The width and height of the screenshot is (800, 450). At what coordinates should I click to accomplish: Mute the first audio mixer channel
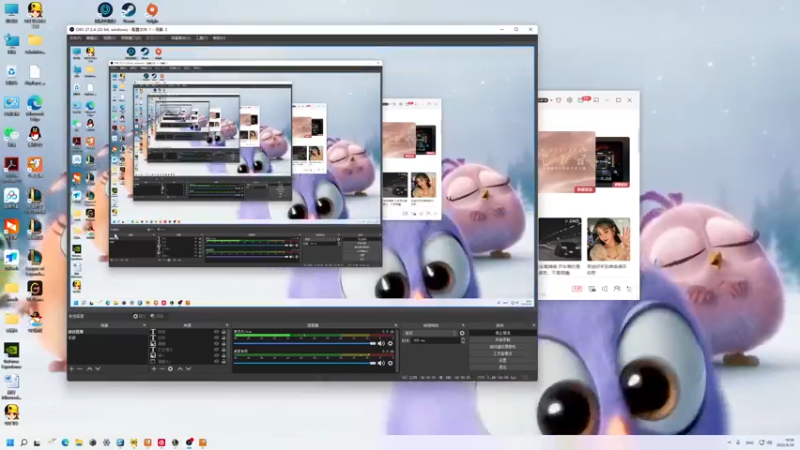(381, 344)
